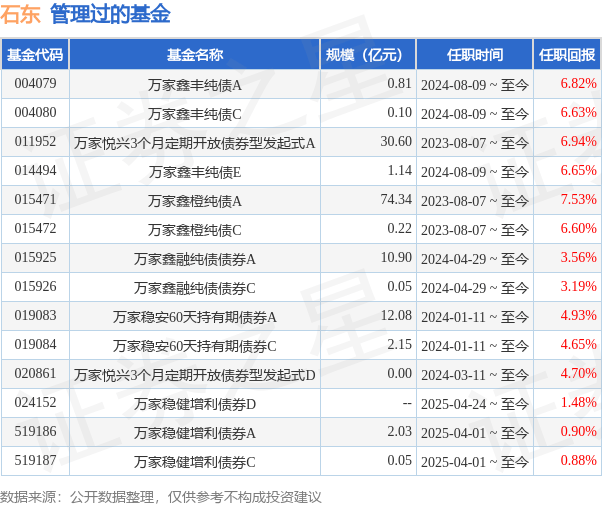Select fund code 011952
Screen dimensions: 602x506
[35, 141]
